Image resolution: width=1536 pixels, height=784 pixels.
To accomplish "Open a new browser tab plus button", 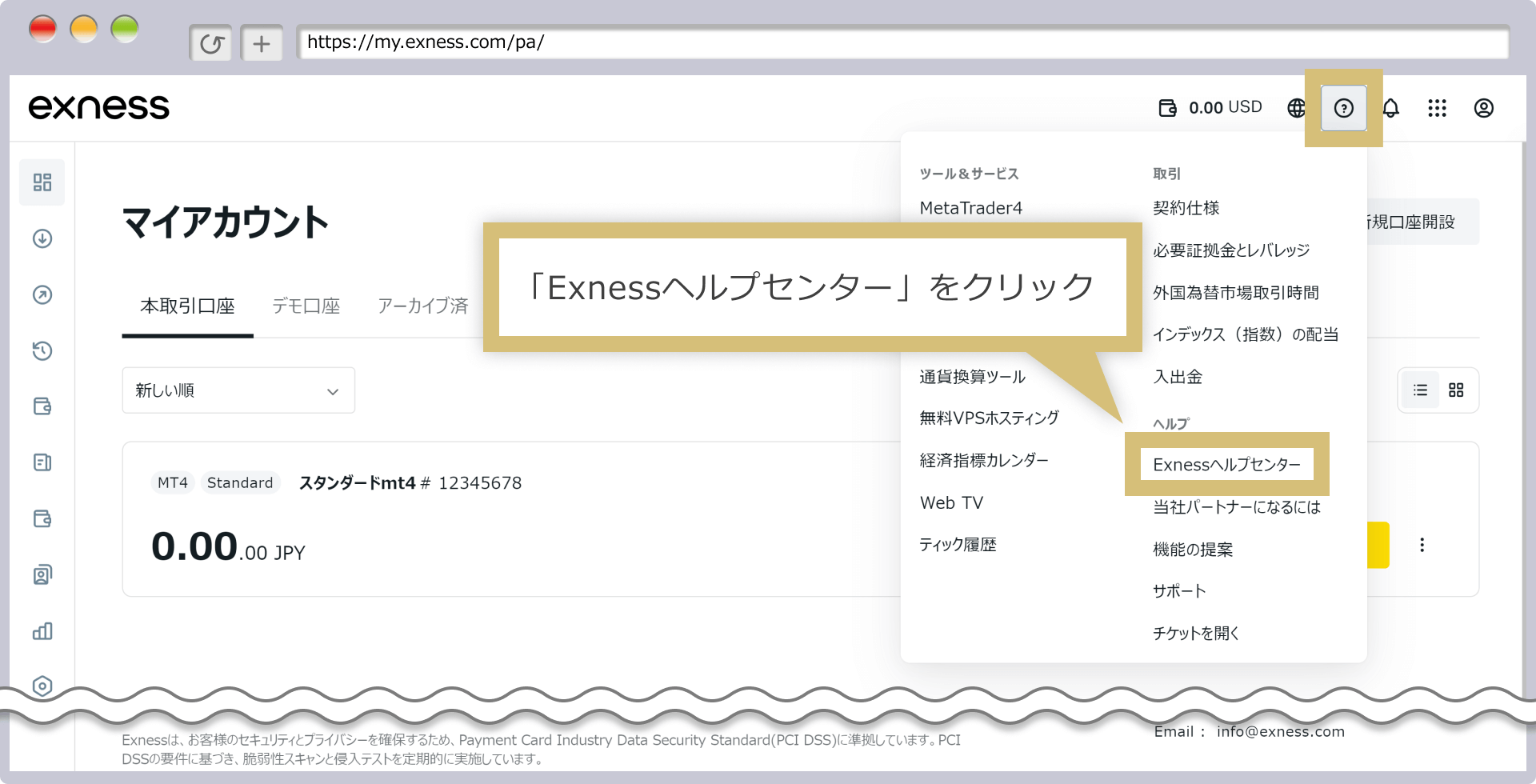I will click(x=262, y=43).
